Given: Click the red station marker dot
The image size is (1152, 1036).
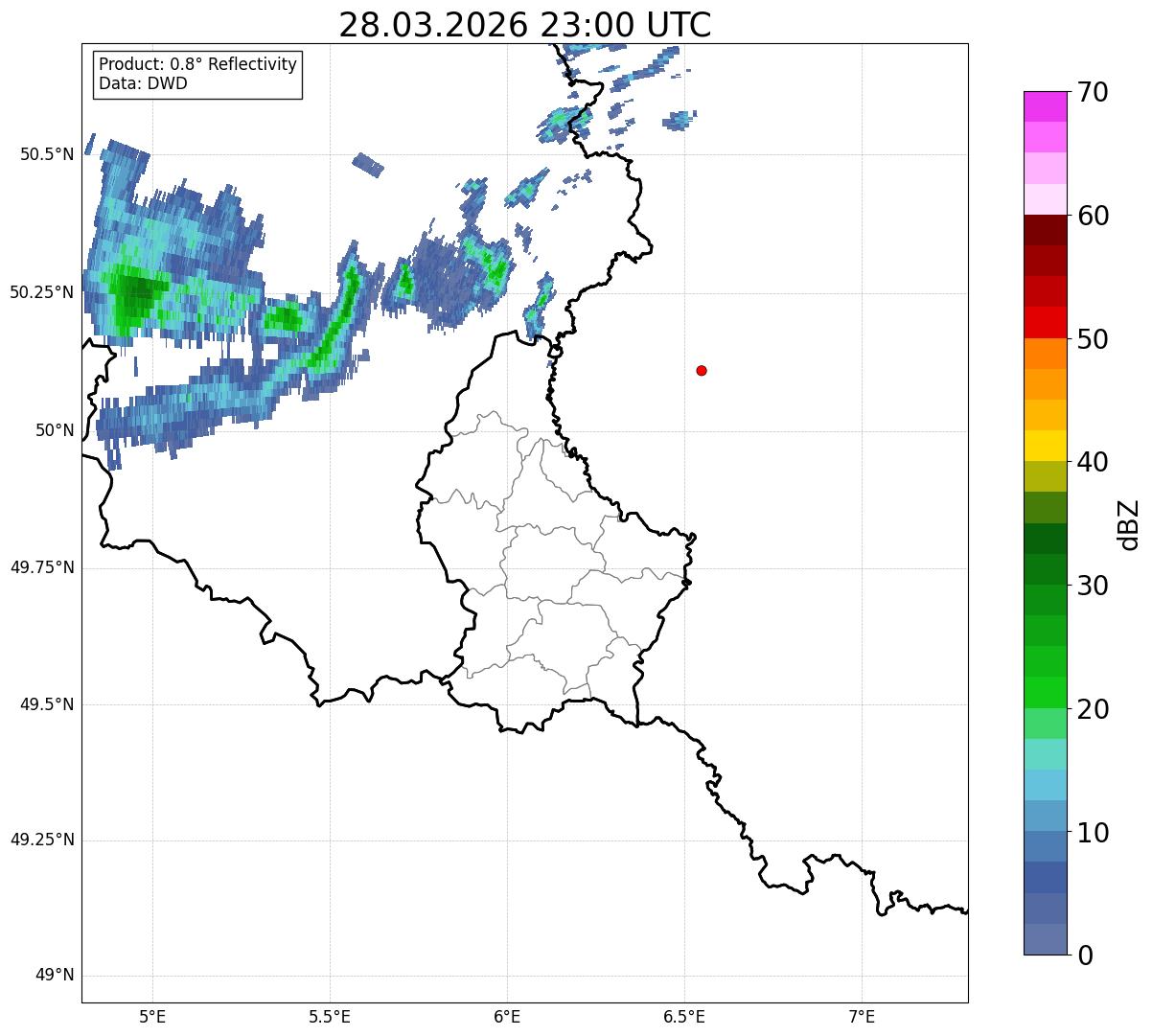Looking at the screenshot, I should click(x=702, y=371).
